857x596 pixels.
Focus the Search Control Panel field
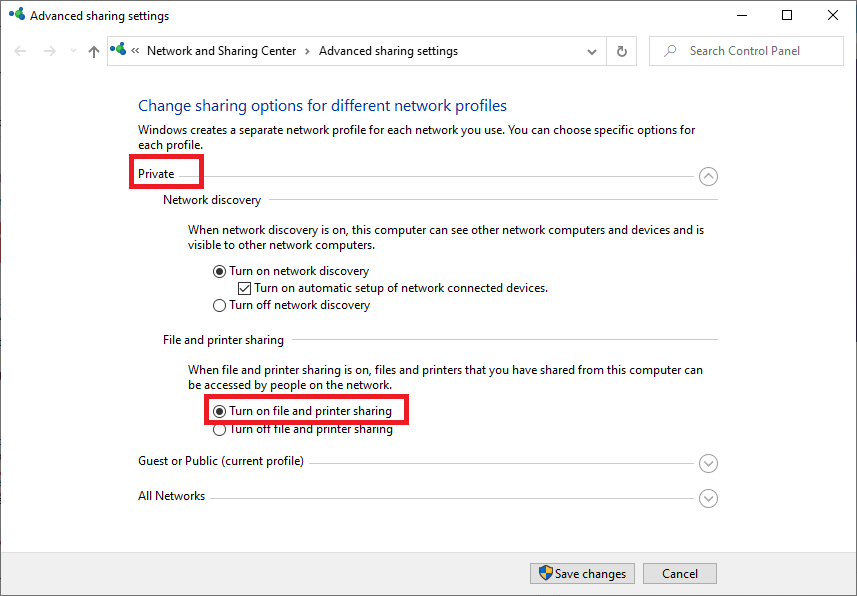(x=746, y=51)
